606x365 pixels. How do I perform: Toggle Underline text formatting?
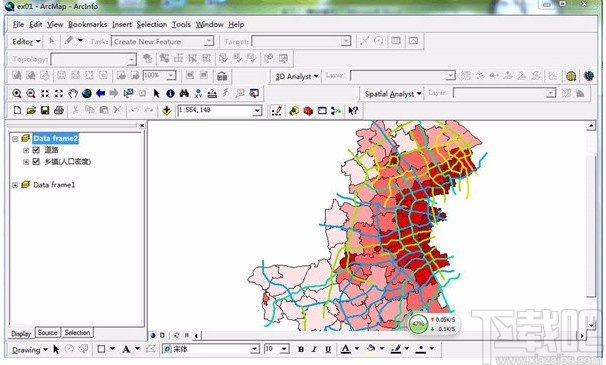click(328, 349)
